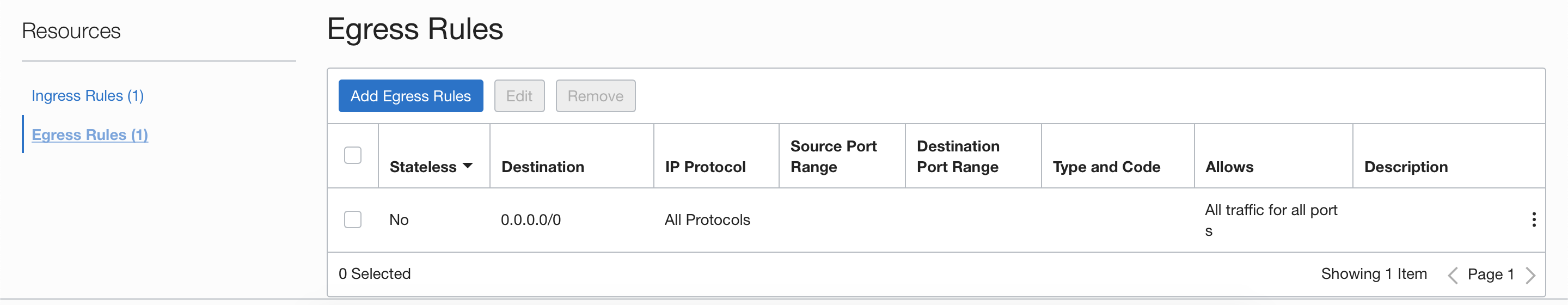Screen dimensions: 1568x305
Task: Click the Destination Port Range header
Action: (x=958, y=156)
